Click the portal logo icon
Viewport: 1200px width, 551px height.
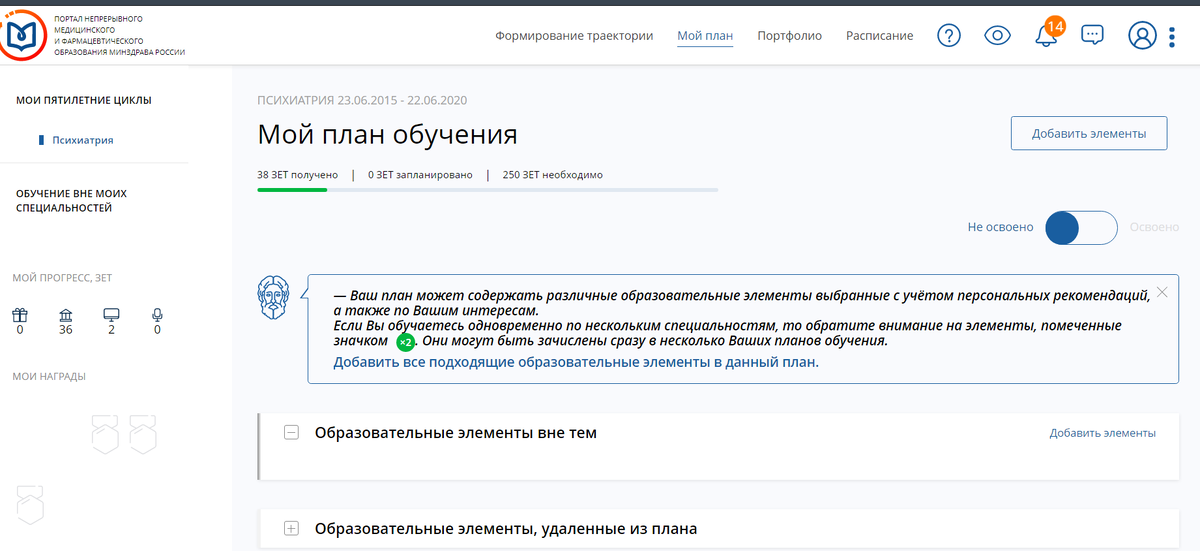pyautogui.click(x=22, y=36)
